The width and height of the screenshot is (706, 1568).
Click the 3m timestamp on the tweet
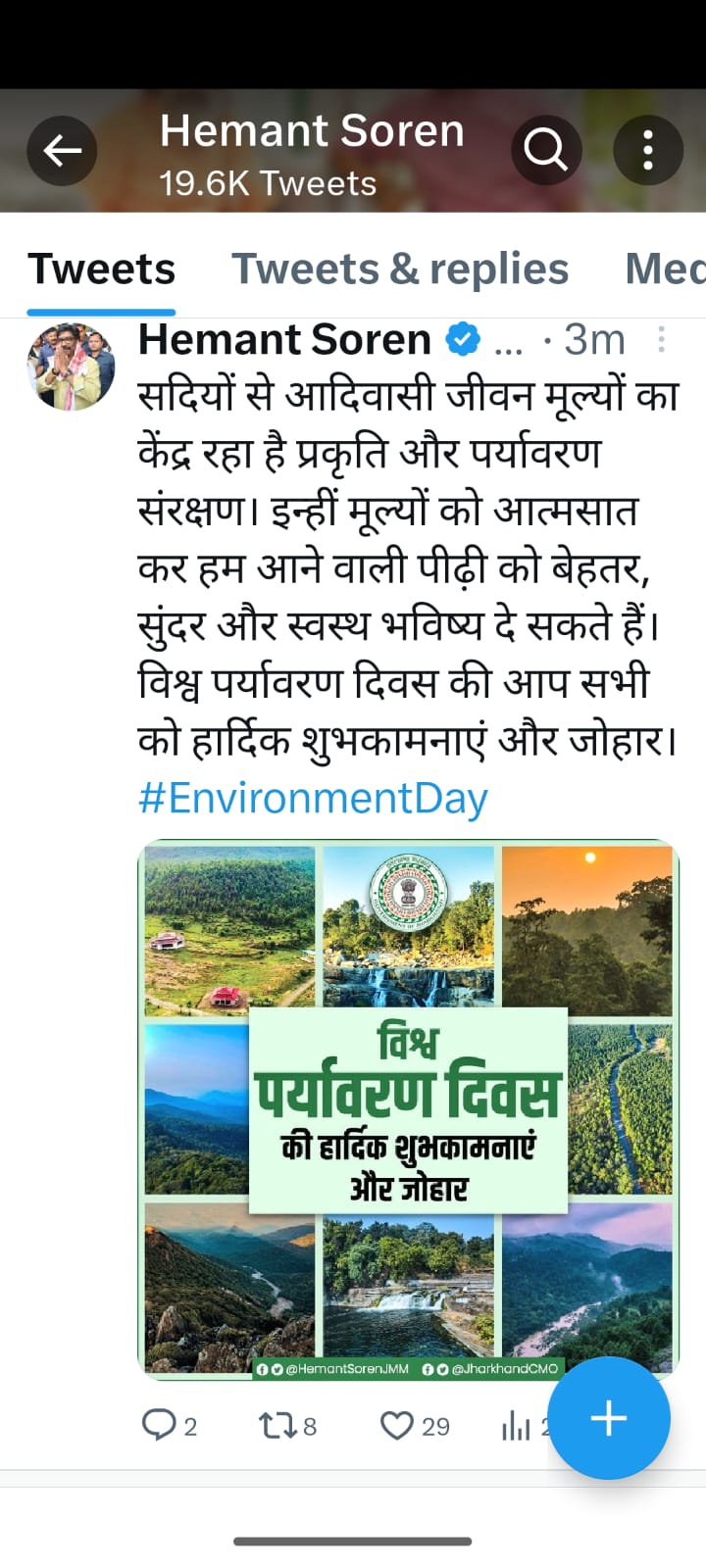point(594,340)
